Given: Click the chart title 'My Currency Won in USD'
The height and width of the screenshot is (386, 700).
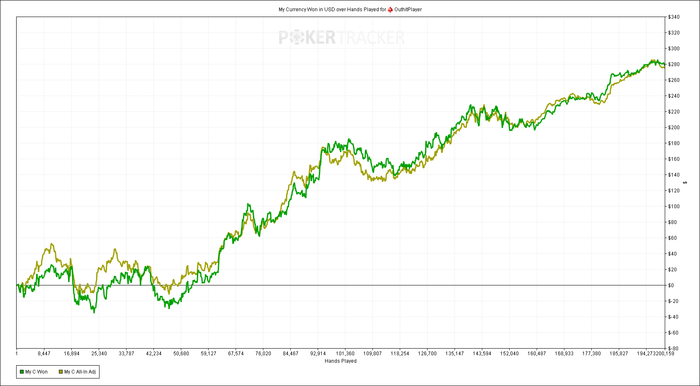Looking at the screenshot, I should 306,9.
